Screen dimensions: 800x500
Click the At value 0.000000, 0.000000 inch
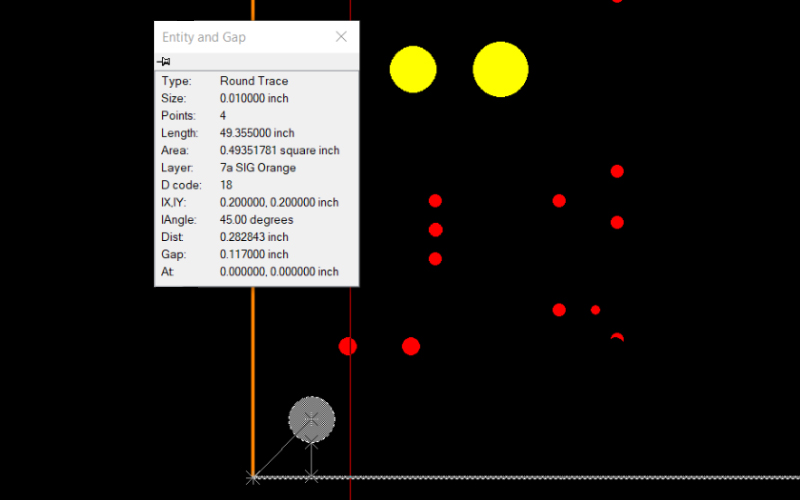tap(279, 272)
